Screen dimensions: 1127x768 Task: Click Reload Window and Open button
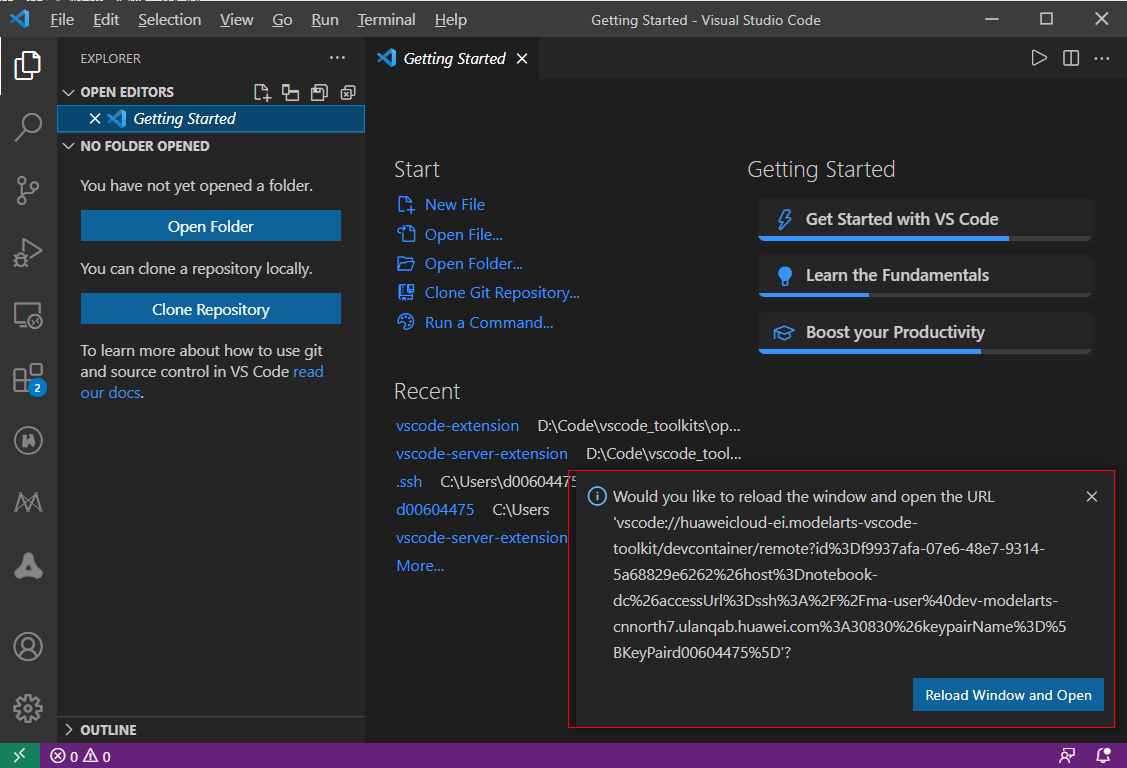point(1008,695)
